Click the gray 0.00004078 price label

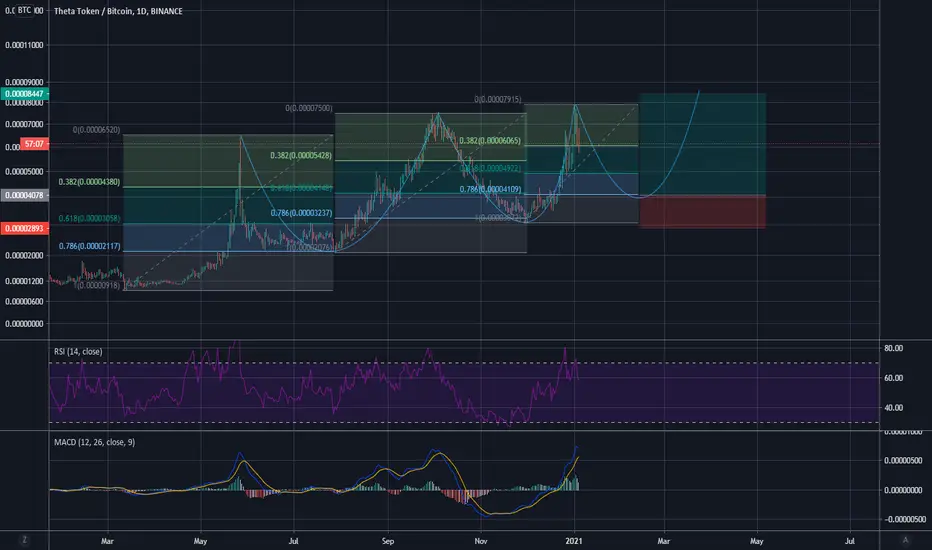24,195
